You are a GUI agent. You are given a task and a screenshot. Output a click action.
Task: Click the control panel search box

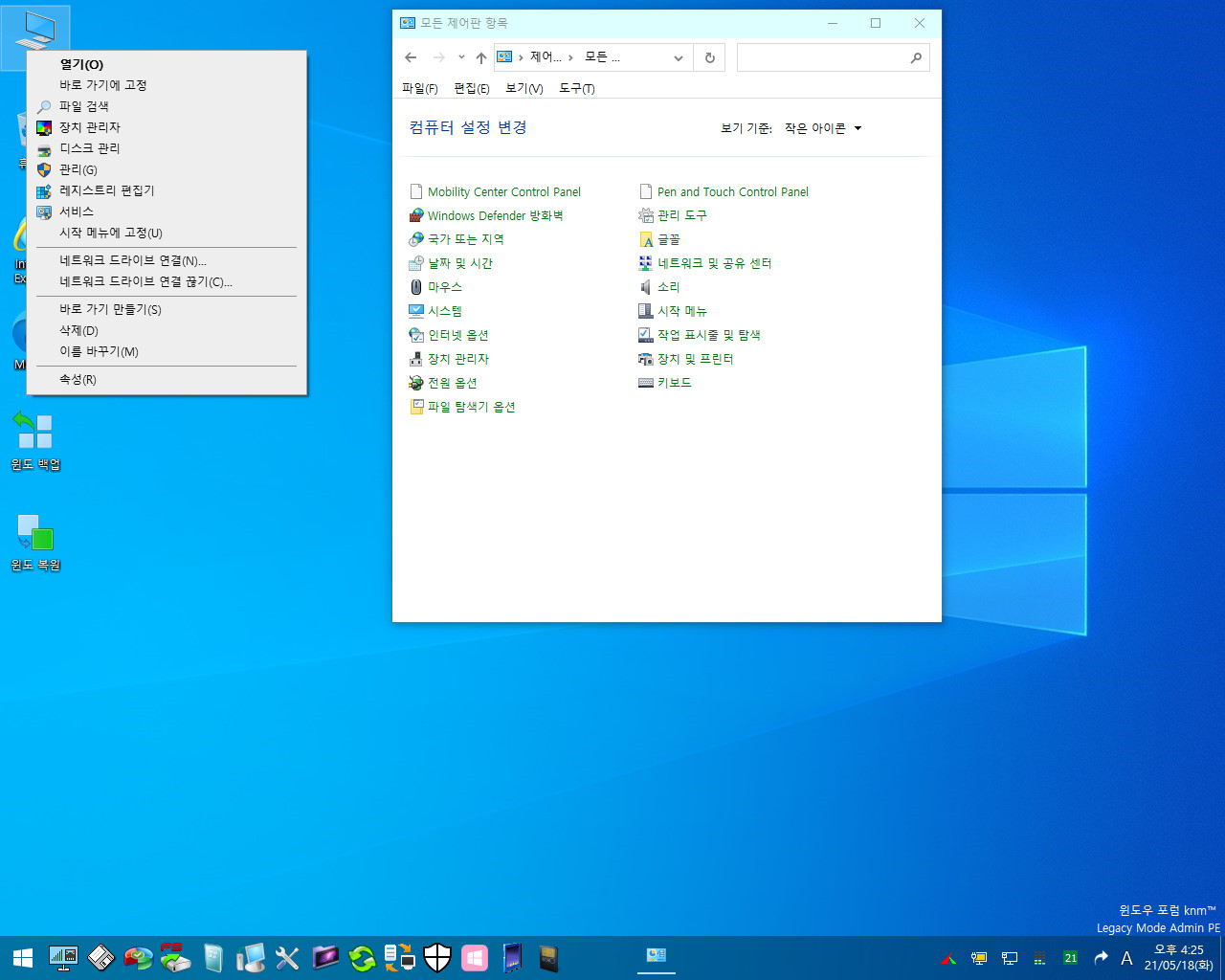[x=833, y=58]
